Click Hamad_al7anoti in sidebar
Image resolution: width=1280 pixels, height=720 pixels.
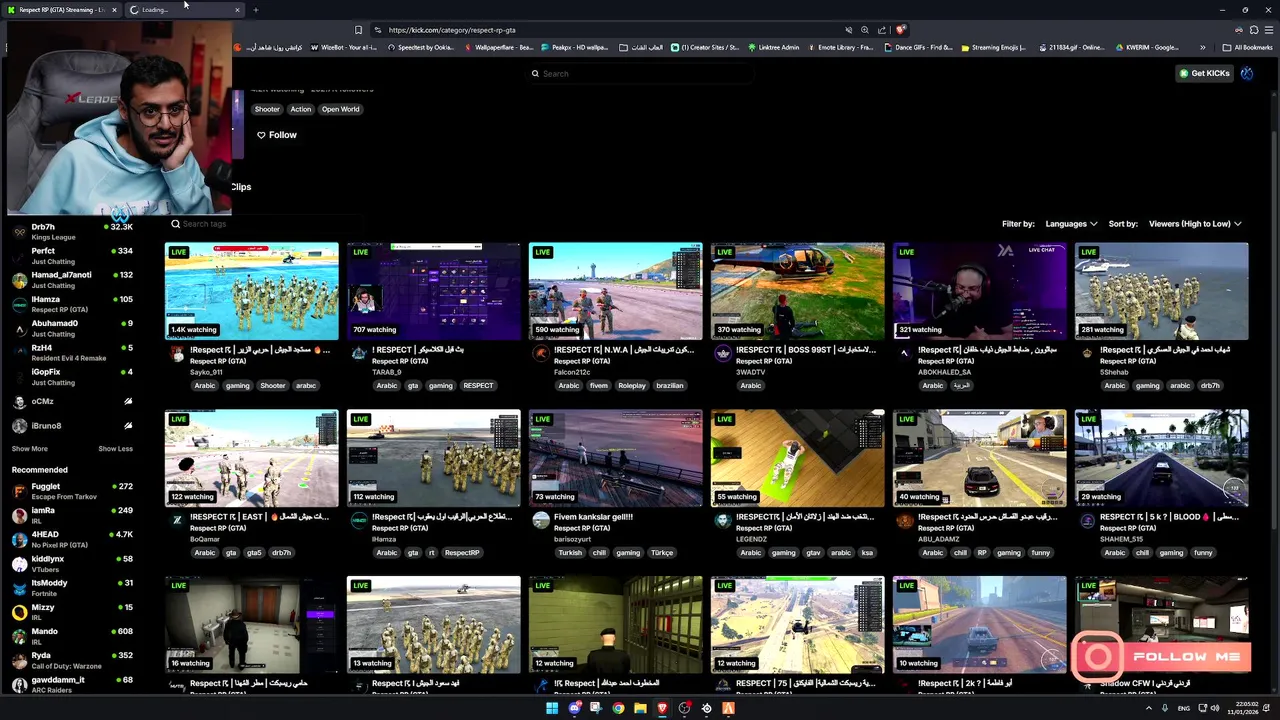pos(73,280)
